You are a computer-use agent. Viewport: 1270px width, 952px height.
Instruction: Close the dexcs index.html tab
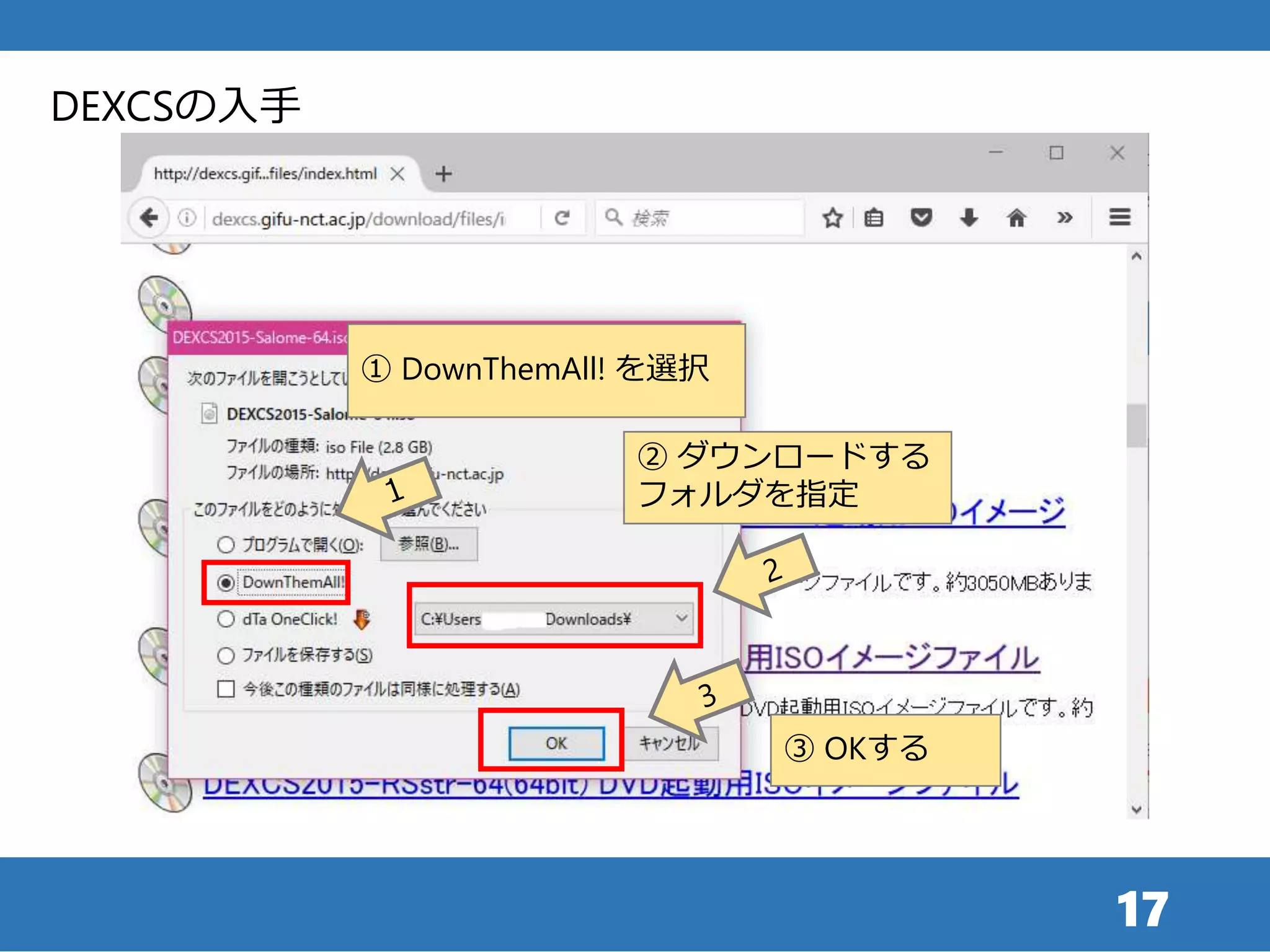[397, 174]
